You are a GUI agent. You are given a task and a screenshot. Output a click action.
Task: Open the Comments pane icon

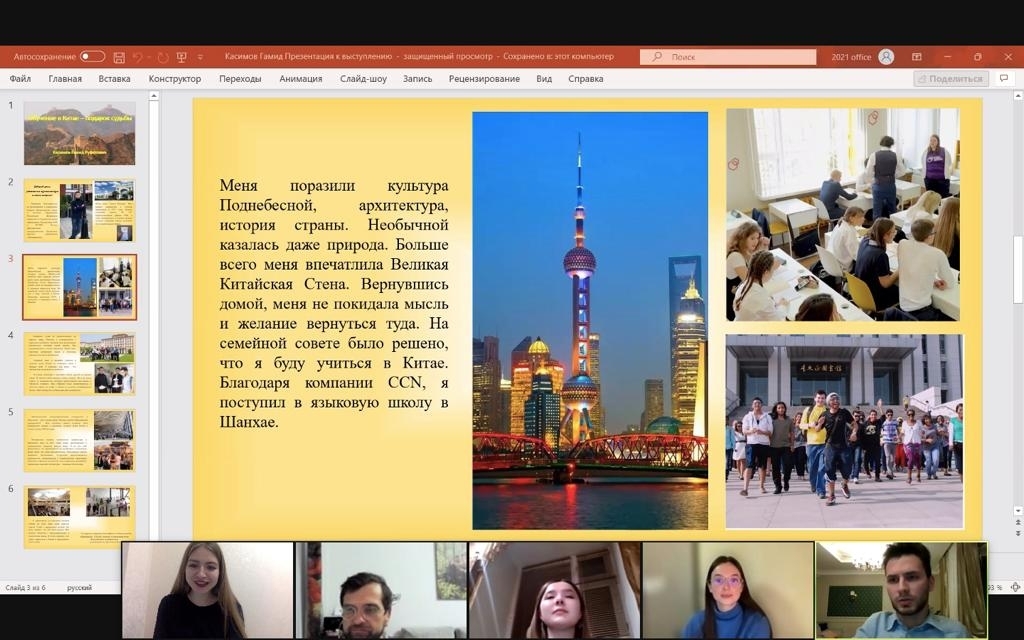1004,78
